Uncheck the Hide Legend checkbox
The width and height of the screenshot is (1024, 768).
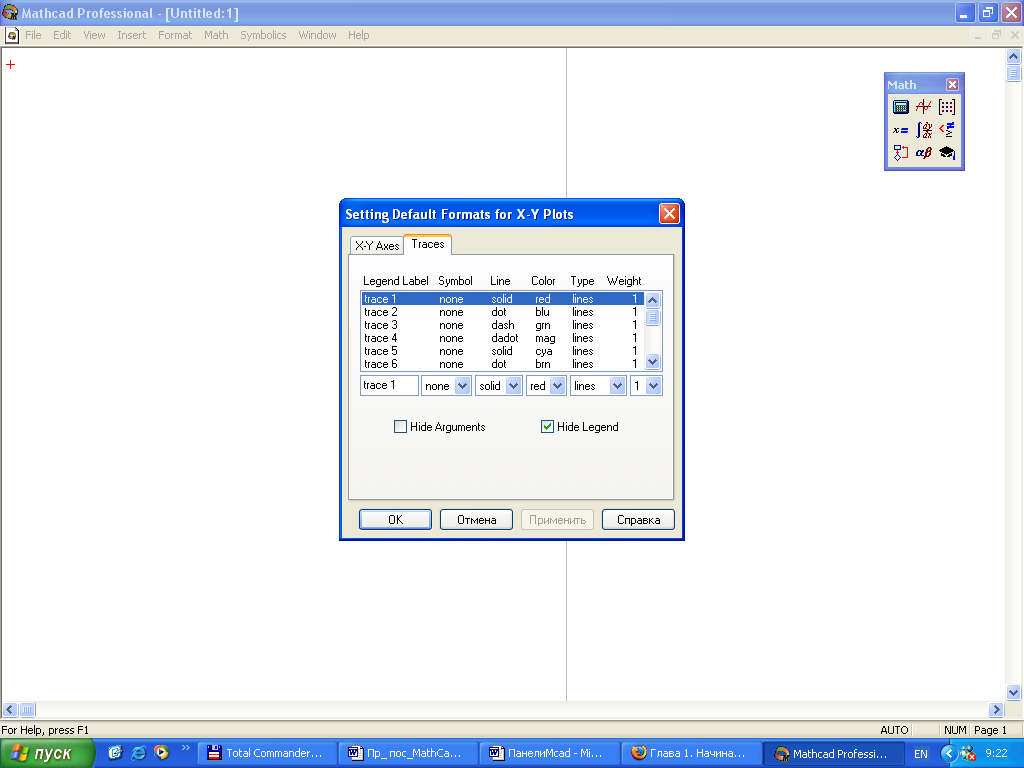click(547, 426)
